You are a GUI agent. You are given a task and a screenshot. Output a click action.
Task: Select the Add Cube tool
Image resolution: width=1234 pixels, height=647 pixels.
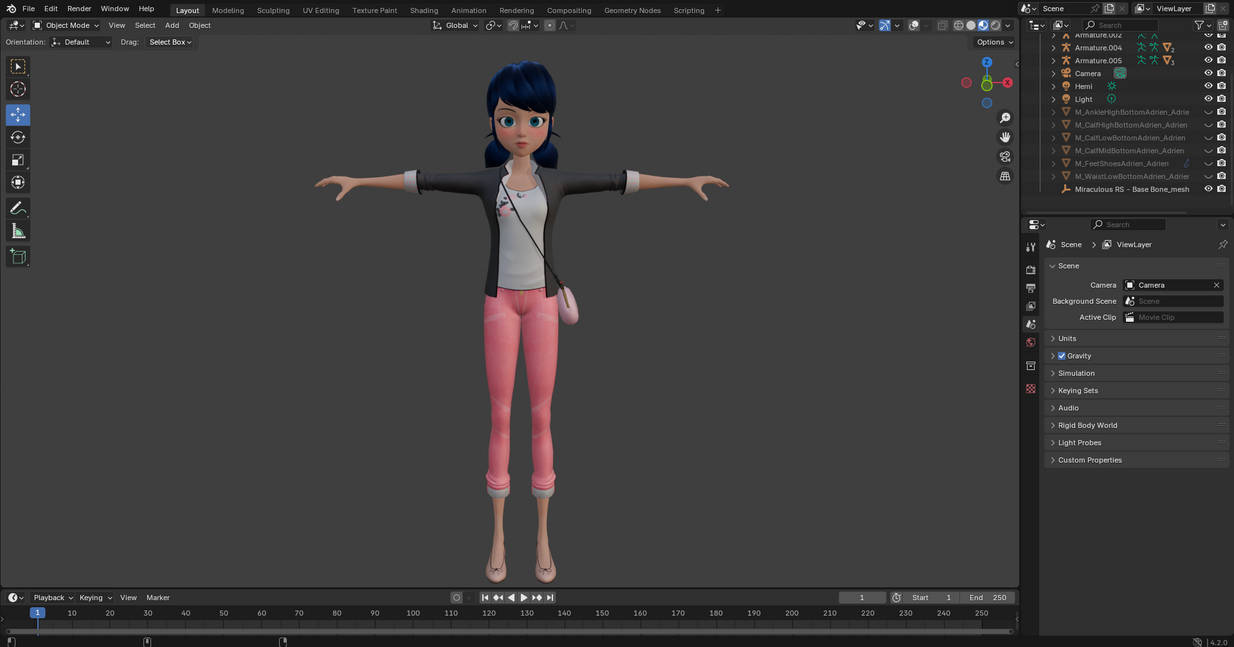coord(18,257)
